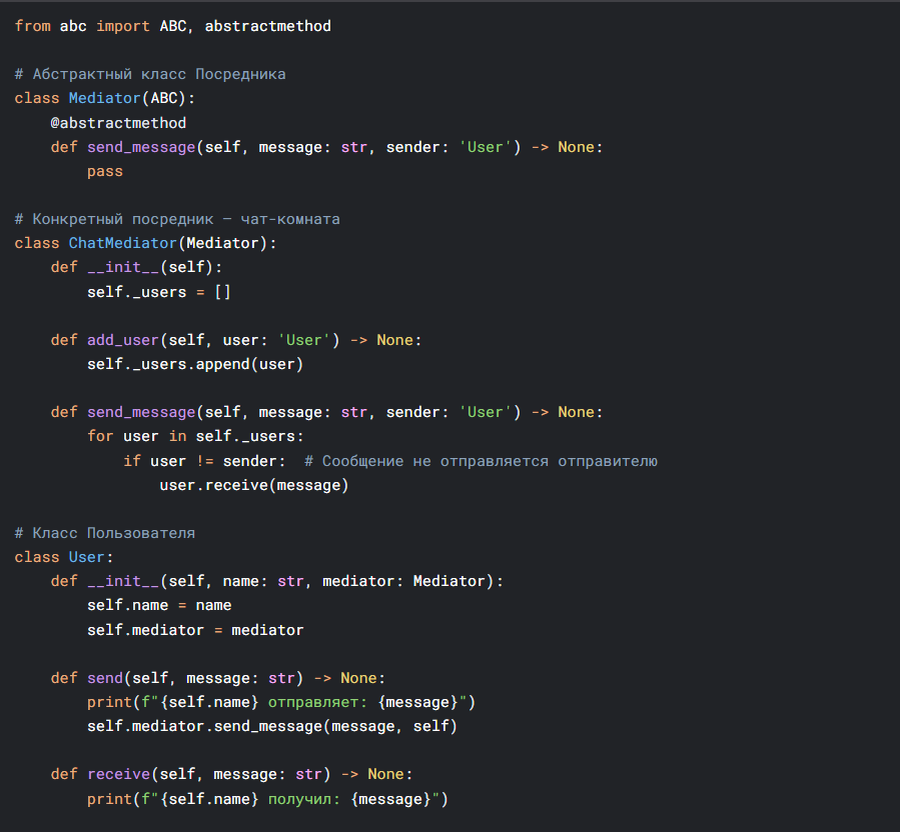Click the 'user.receive(message)' line

254,485
